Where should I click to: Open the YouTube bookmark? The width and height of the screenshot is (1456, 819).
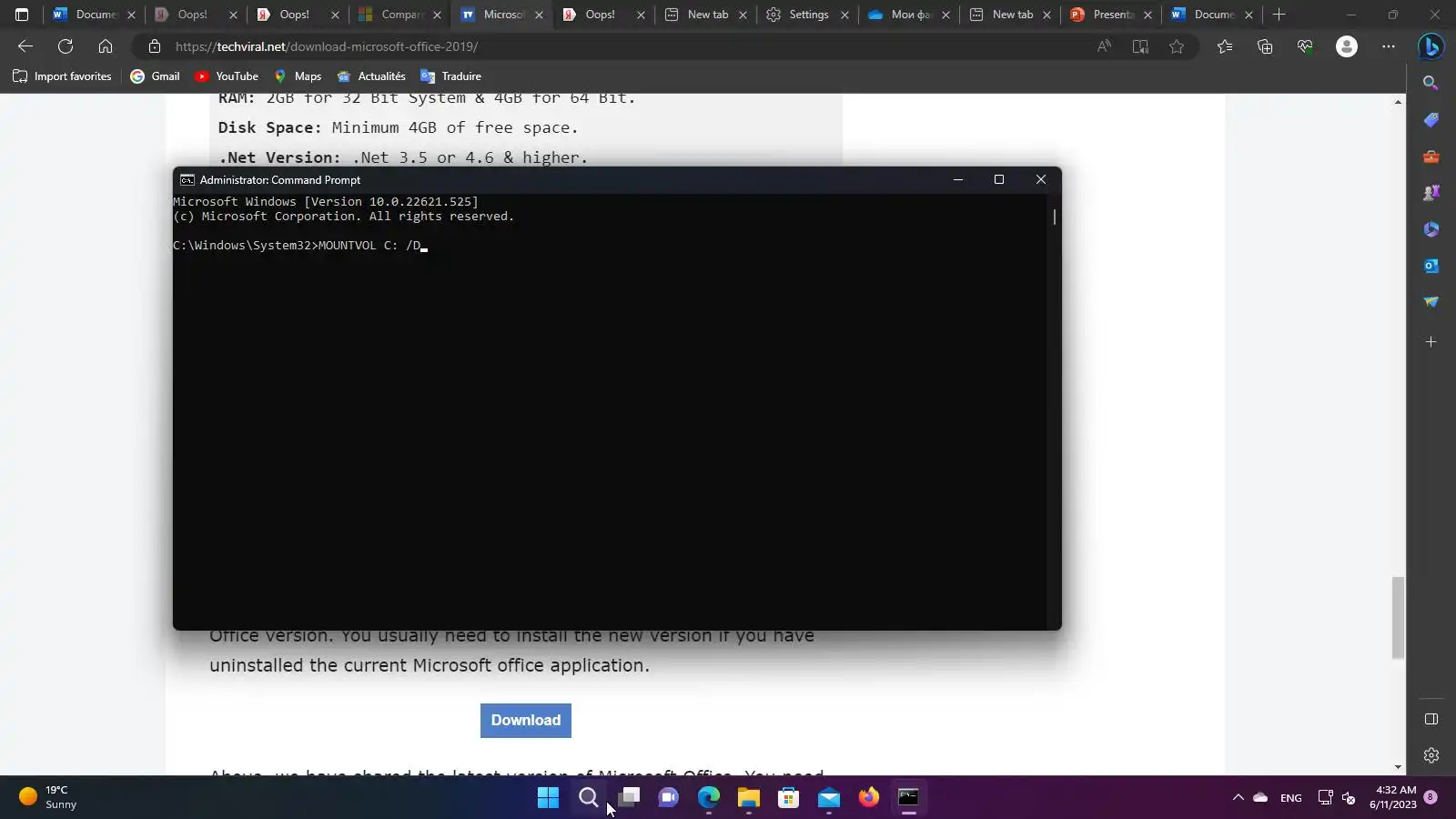click(x=227, y=76)
